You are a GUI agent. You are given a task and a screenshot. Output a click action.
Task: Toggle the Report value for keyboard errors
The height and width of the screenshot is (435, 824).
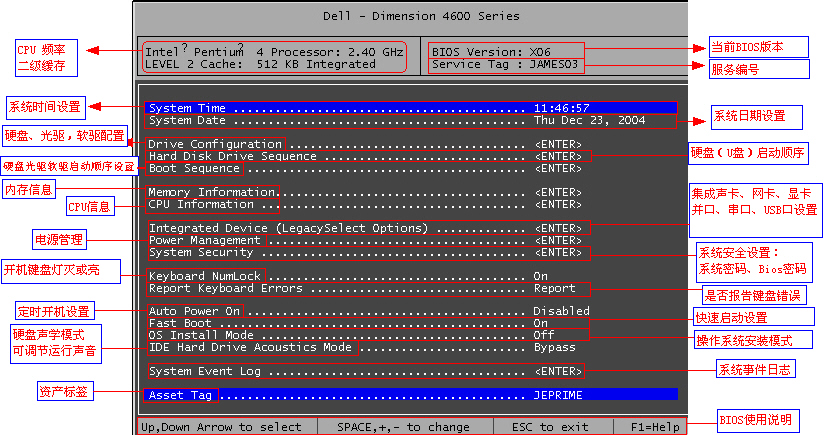pos(555,288)
